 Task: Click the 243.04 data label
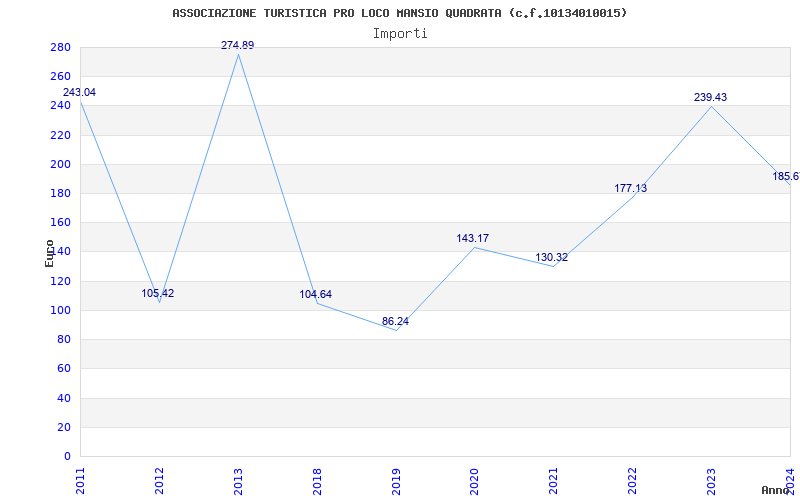(79, 92)
